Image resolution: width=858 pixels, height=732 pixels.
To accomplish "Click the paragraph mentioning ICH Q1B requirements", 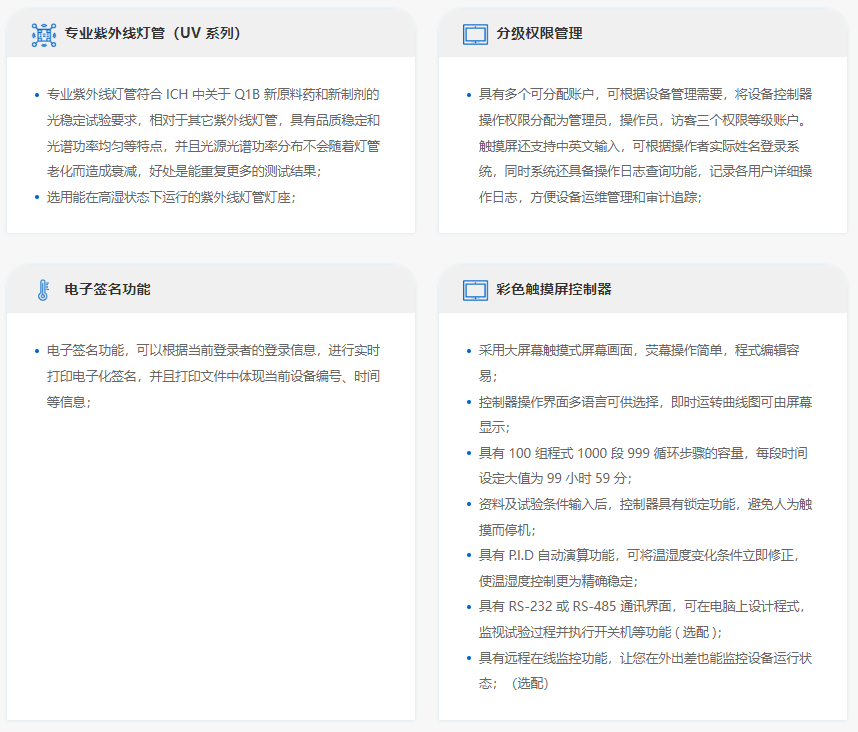I will [x=212, y=133].
